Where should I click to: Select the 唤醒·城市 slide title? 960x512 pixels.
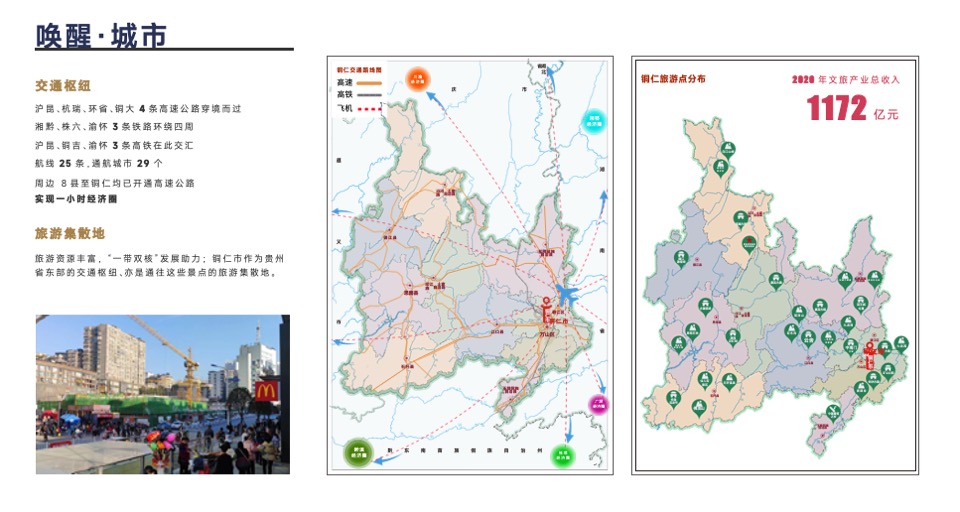(x=100, y=37)
